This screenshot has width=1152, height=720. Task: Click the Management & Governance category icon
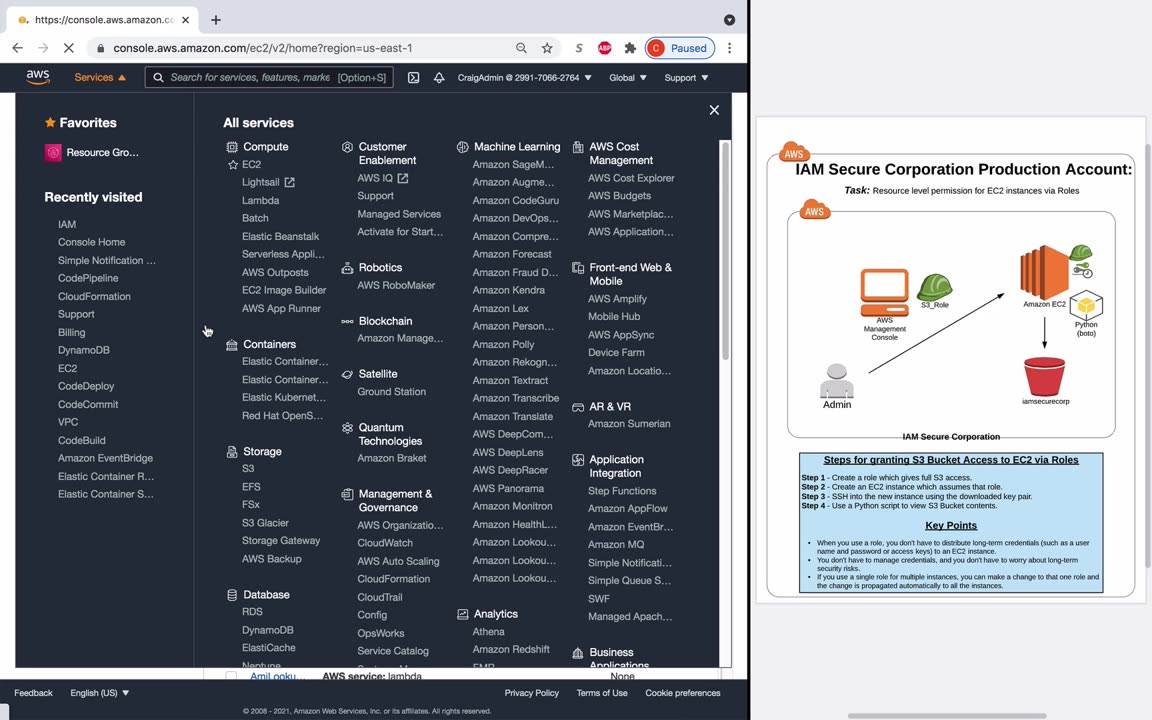(x=348, y=494)
